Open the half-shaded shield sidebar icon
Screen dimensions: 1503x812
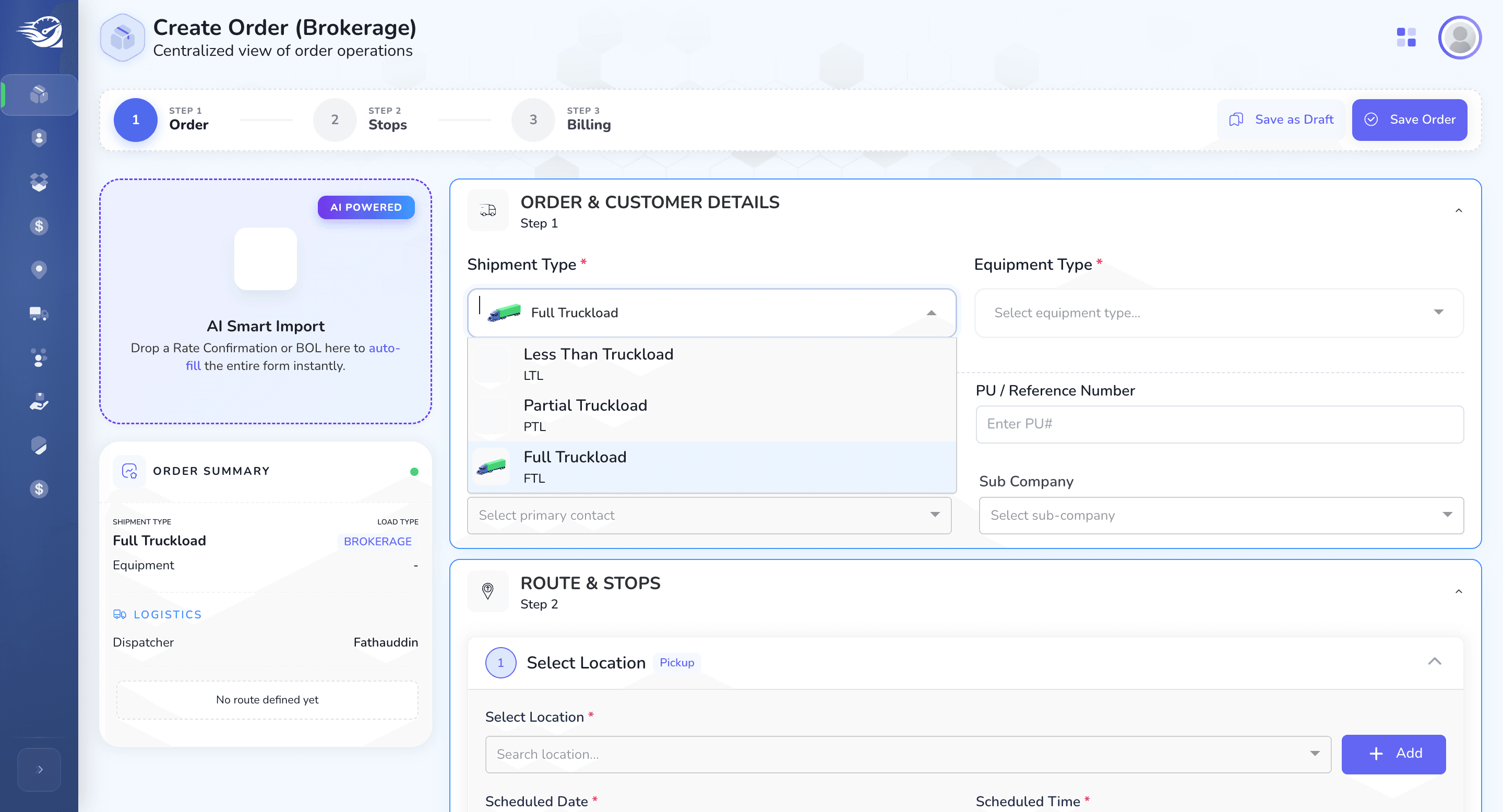39,445
